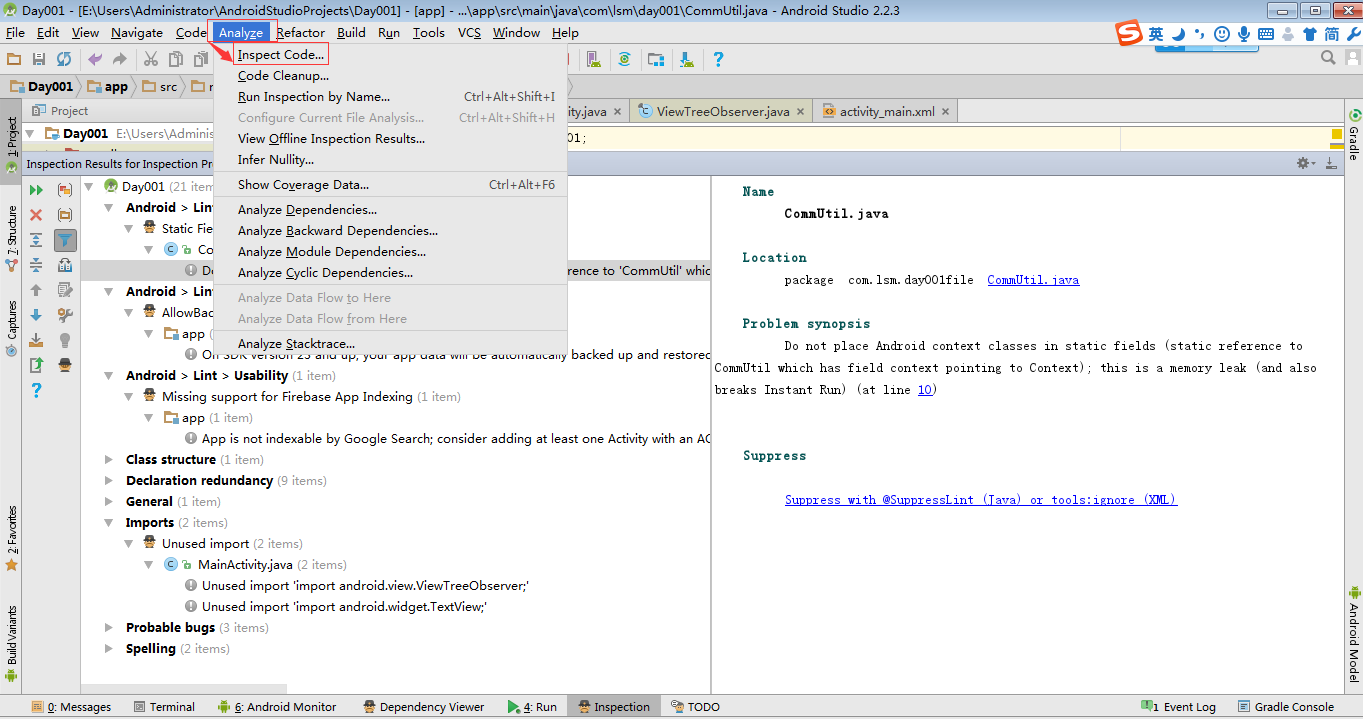Select MainActivity.java (2 items) row

pyautogui.click(x=255, y=565)
